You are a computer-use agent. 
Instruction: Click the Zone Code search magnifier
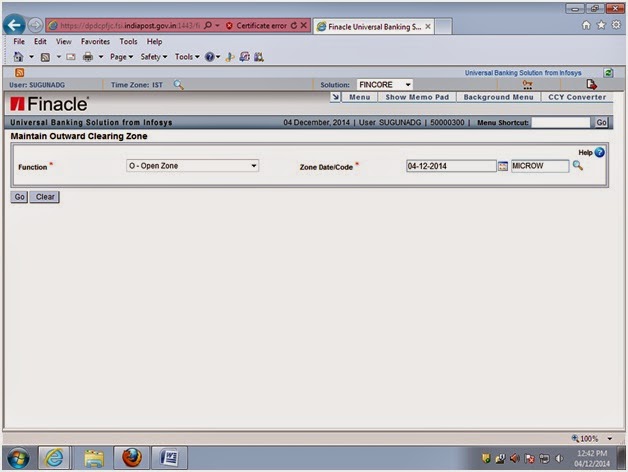pos(578,165)
